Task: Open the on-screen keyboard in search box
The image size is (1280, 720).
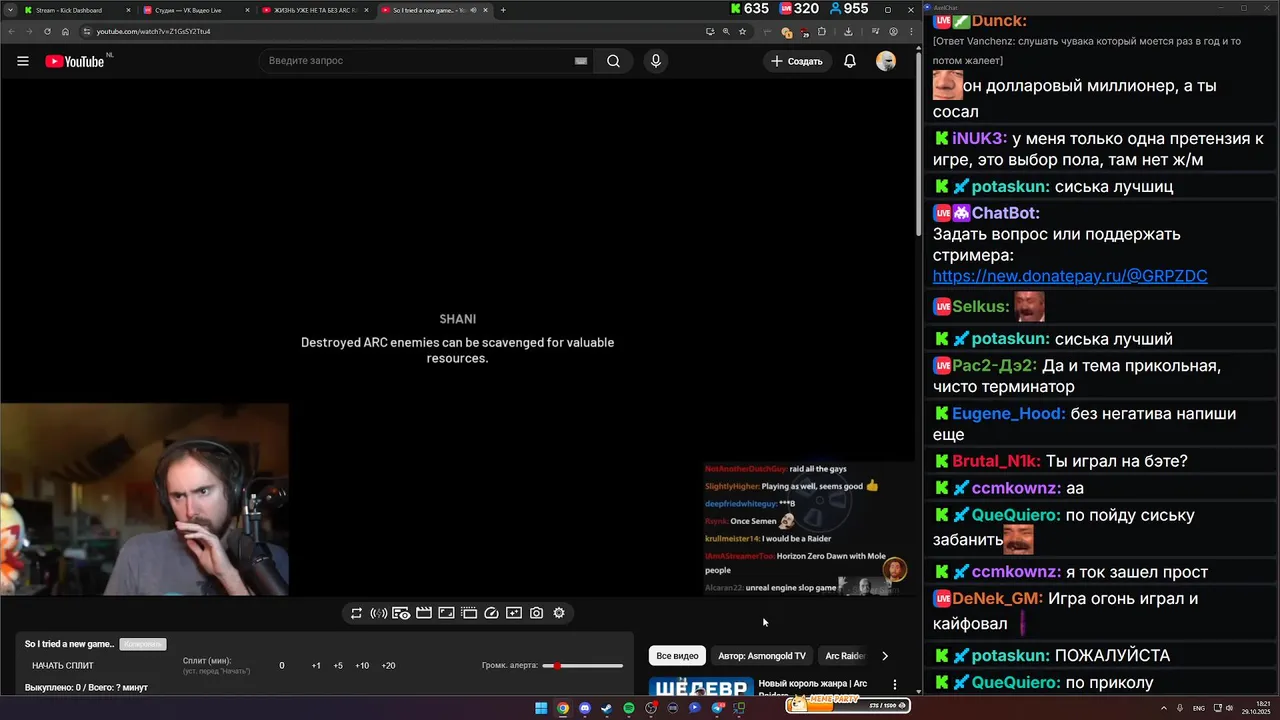Action: tap(580, 61)
